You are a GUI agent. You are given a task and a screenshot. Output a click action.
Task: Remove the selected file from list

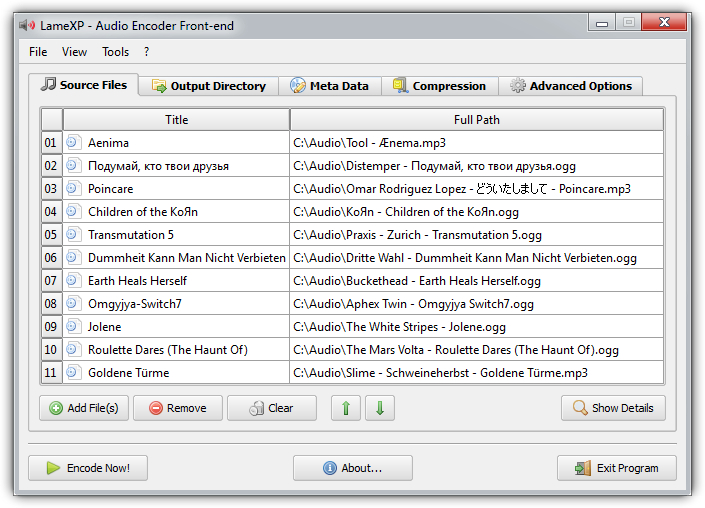tap(178, 408)
